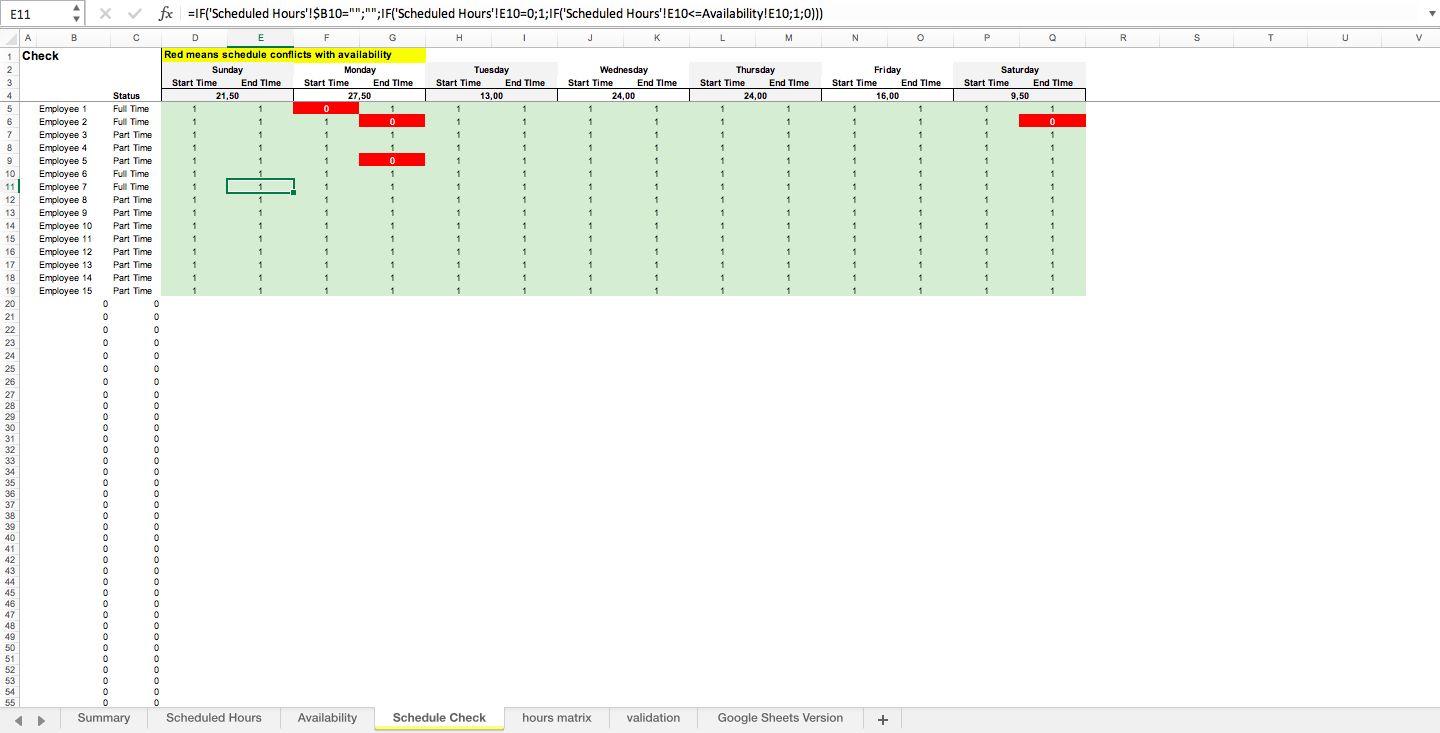The height and width of the screenshot is (733, 1440).
Task: Click the 'Monday' header cell
Action: (x=359, y=70)
